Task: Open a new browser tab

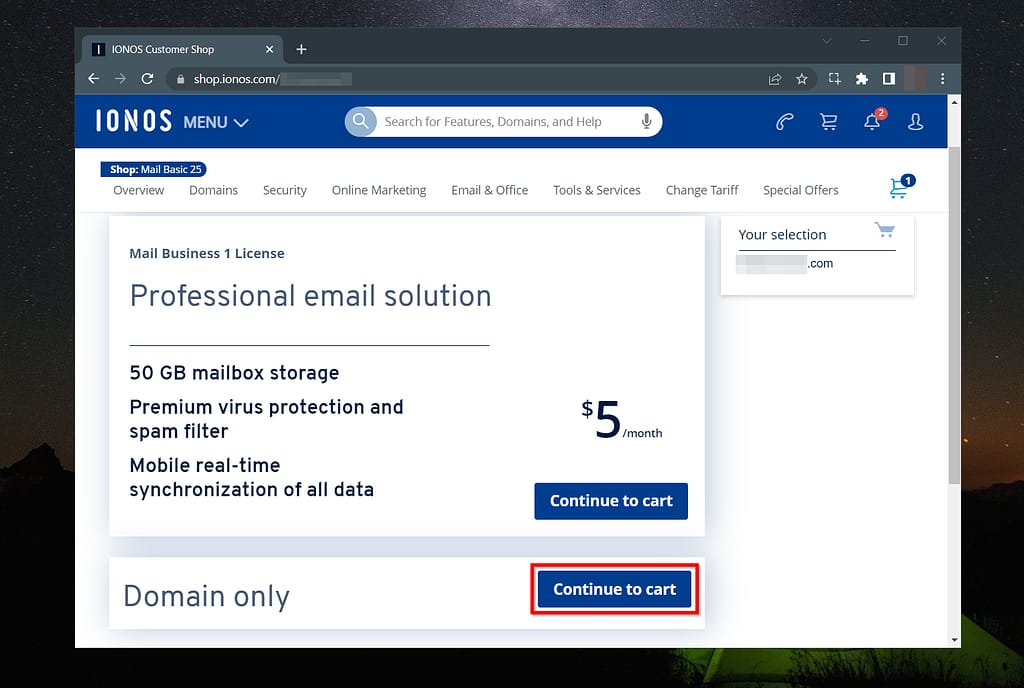Action: coord(301,50)
